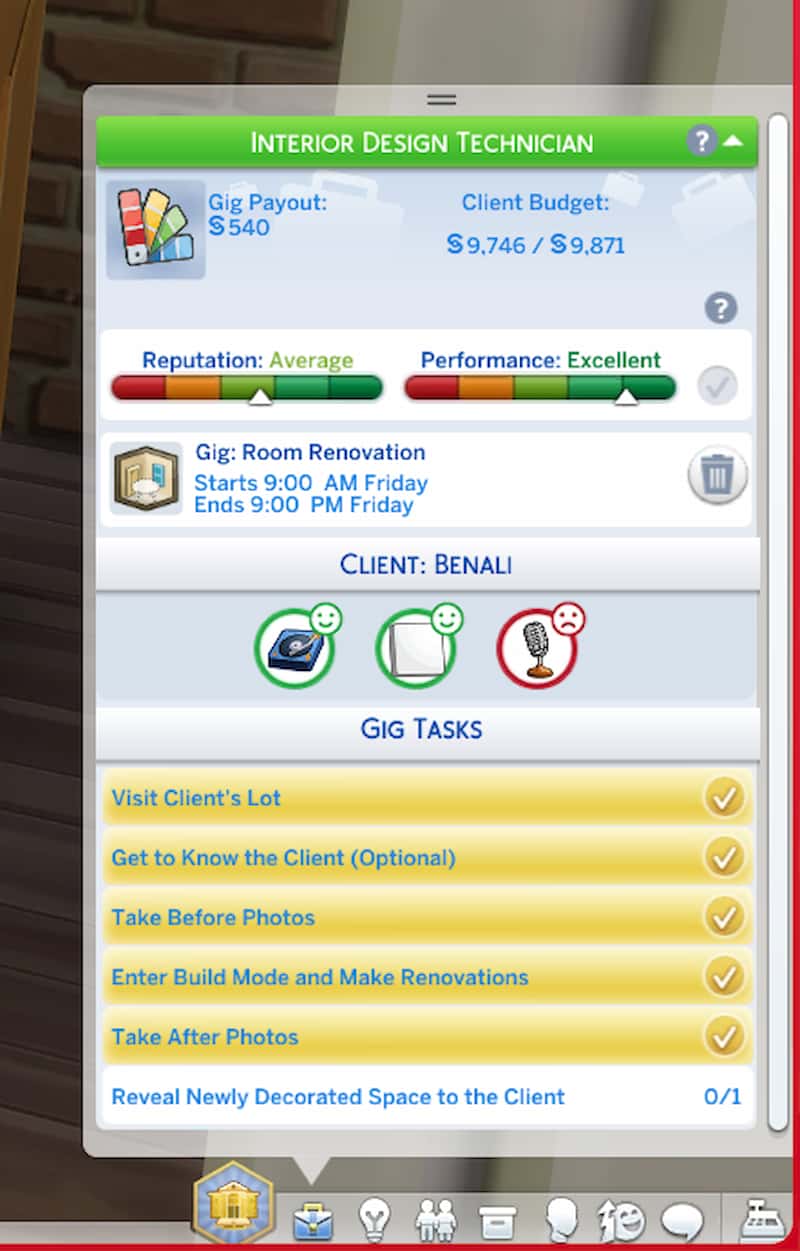Select Reveal Newly Decorated Space task
This screenshot has height=1251, width=800.
click(427, 1096)
